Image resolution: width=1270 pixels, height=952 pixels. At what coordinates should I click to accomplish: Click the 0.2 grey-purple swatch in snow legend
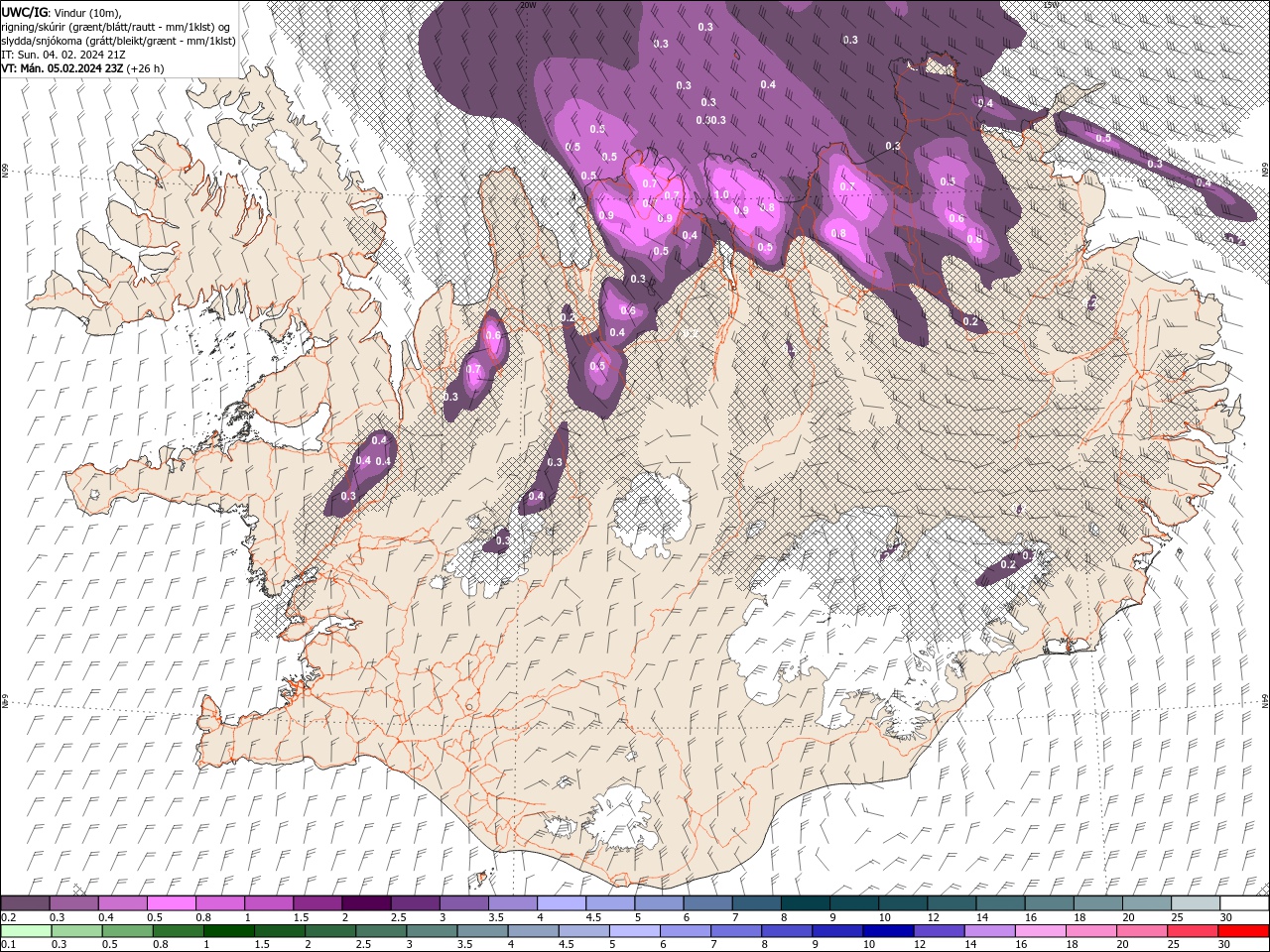[x=25, y=903]
